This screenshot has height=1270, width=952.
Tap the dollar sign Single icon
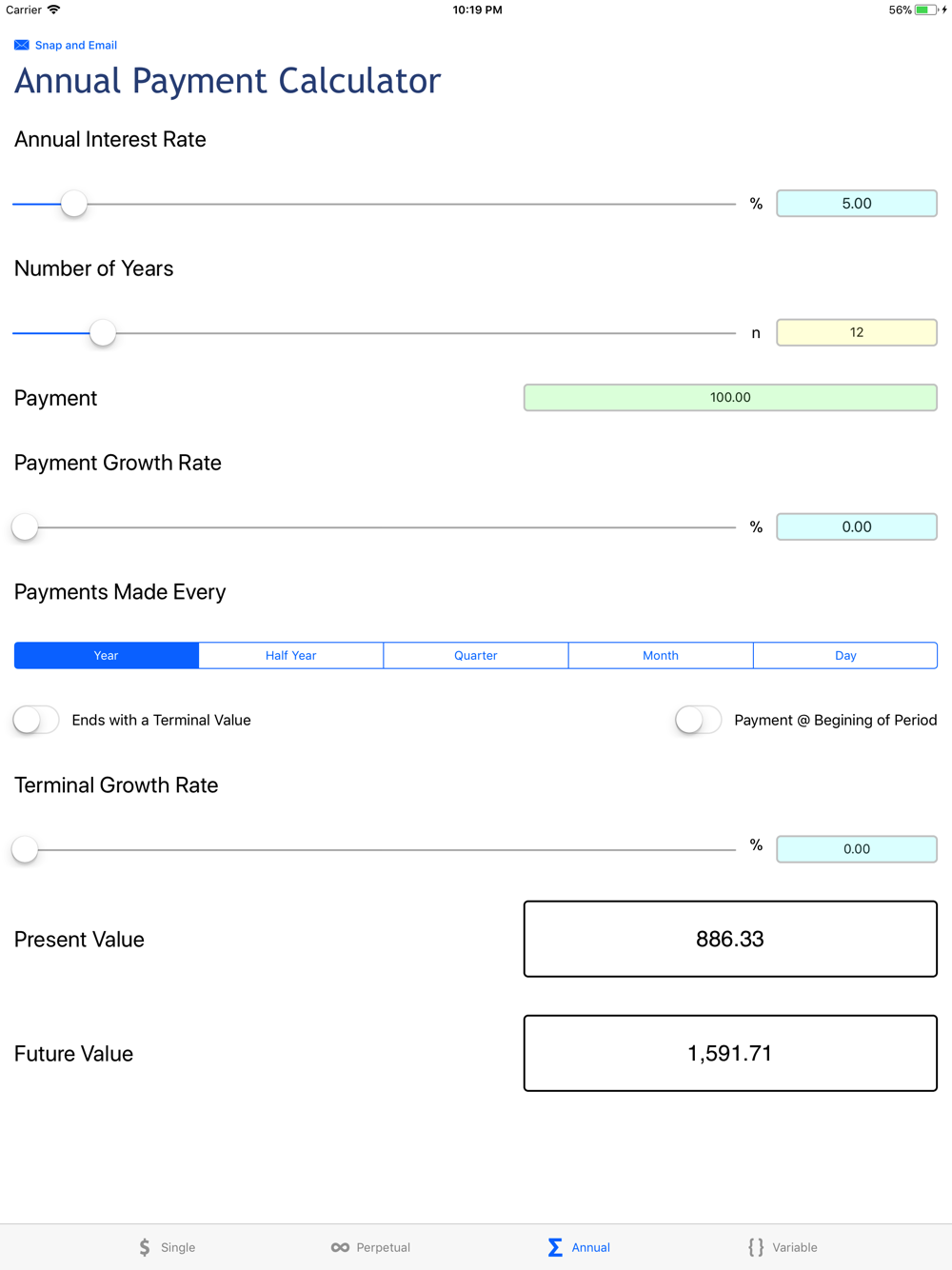[x=145, y=1247]
